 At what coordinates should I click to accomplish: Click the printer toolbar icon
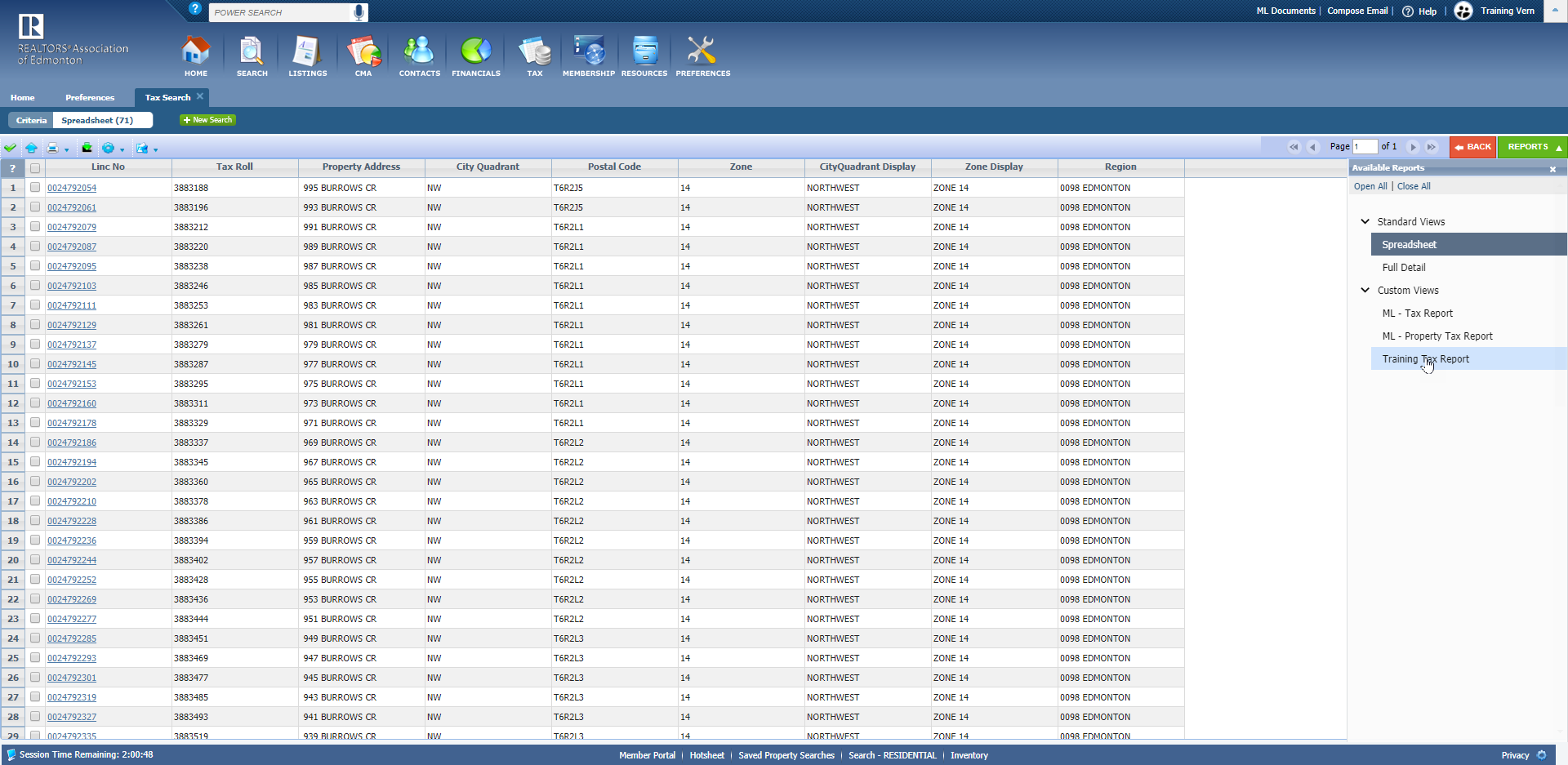[x=52, y=148]
